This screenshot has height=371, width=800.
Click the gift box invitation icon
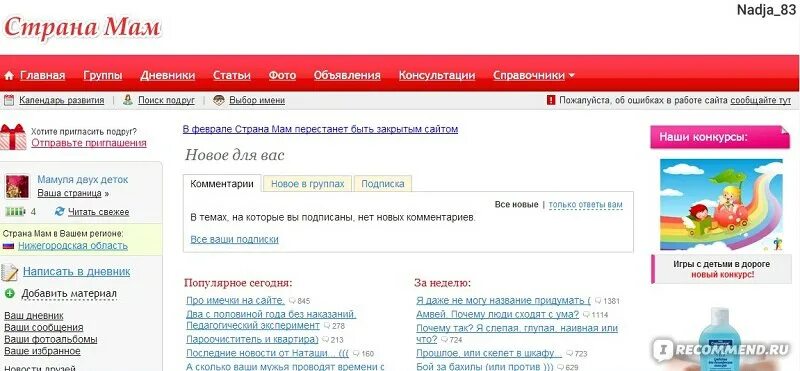[13, 137]
